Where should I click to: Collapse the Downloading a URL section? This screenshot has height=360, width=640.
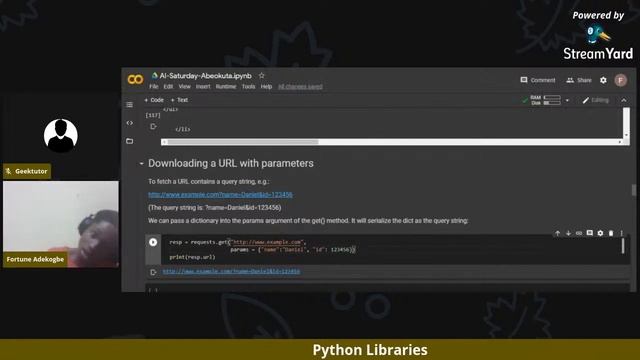[141, 163]
